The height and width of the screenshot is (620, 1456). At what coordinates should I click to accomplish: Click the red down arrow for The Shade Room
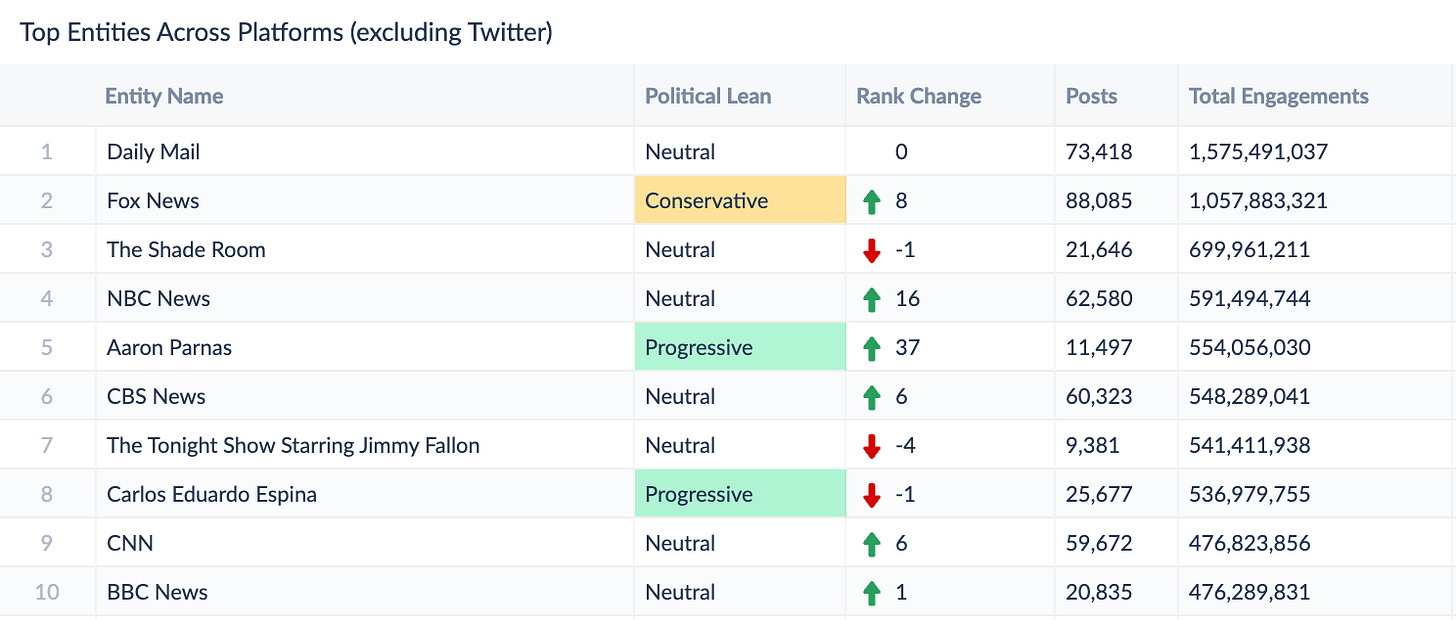(871, 250)
